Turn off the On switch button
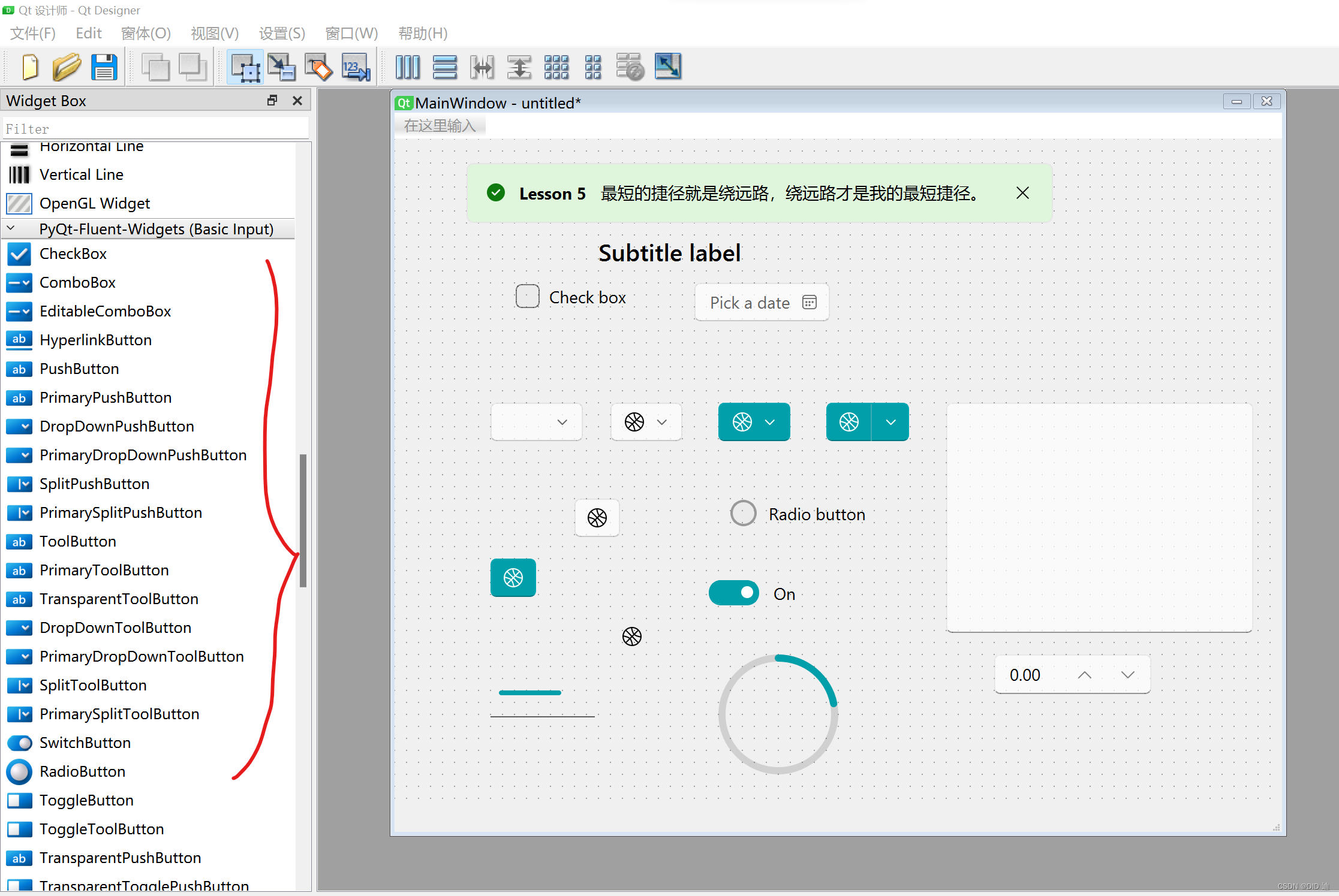 point(734,593)
